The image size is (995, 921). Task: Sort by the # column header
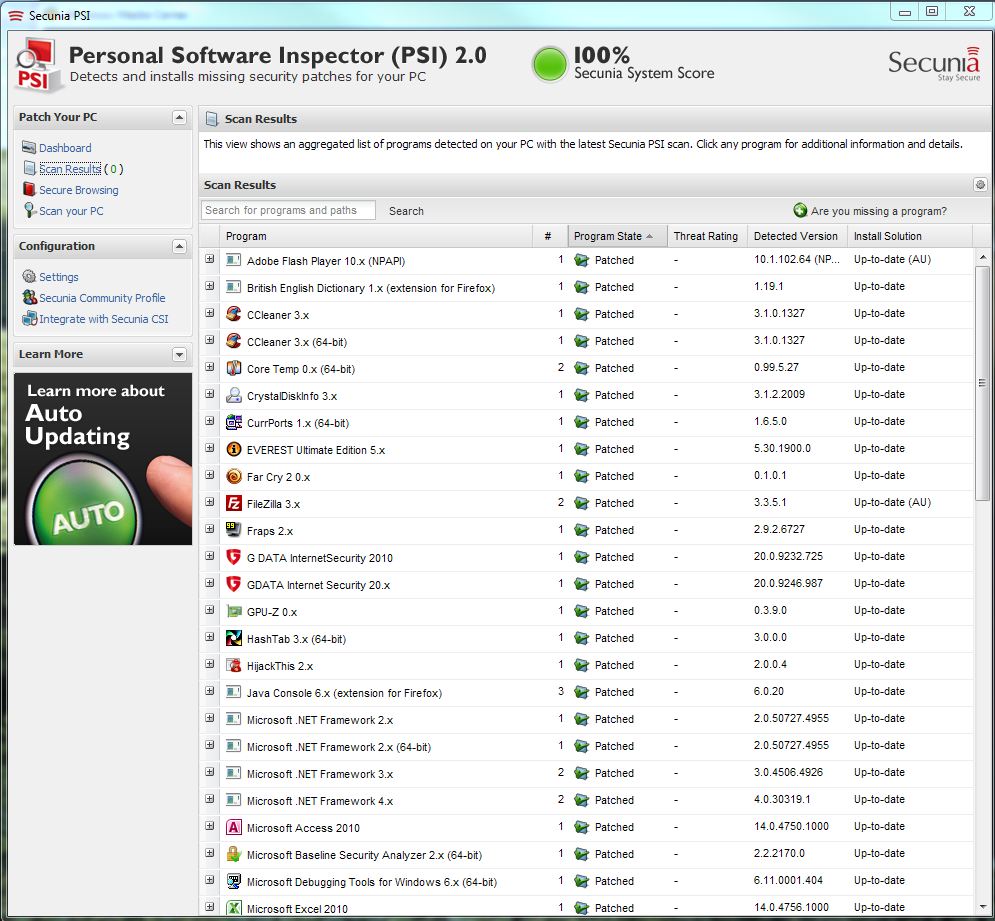[548, 236]
